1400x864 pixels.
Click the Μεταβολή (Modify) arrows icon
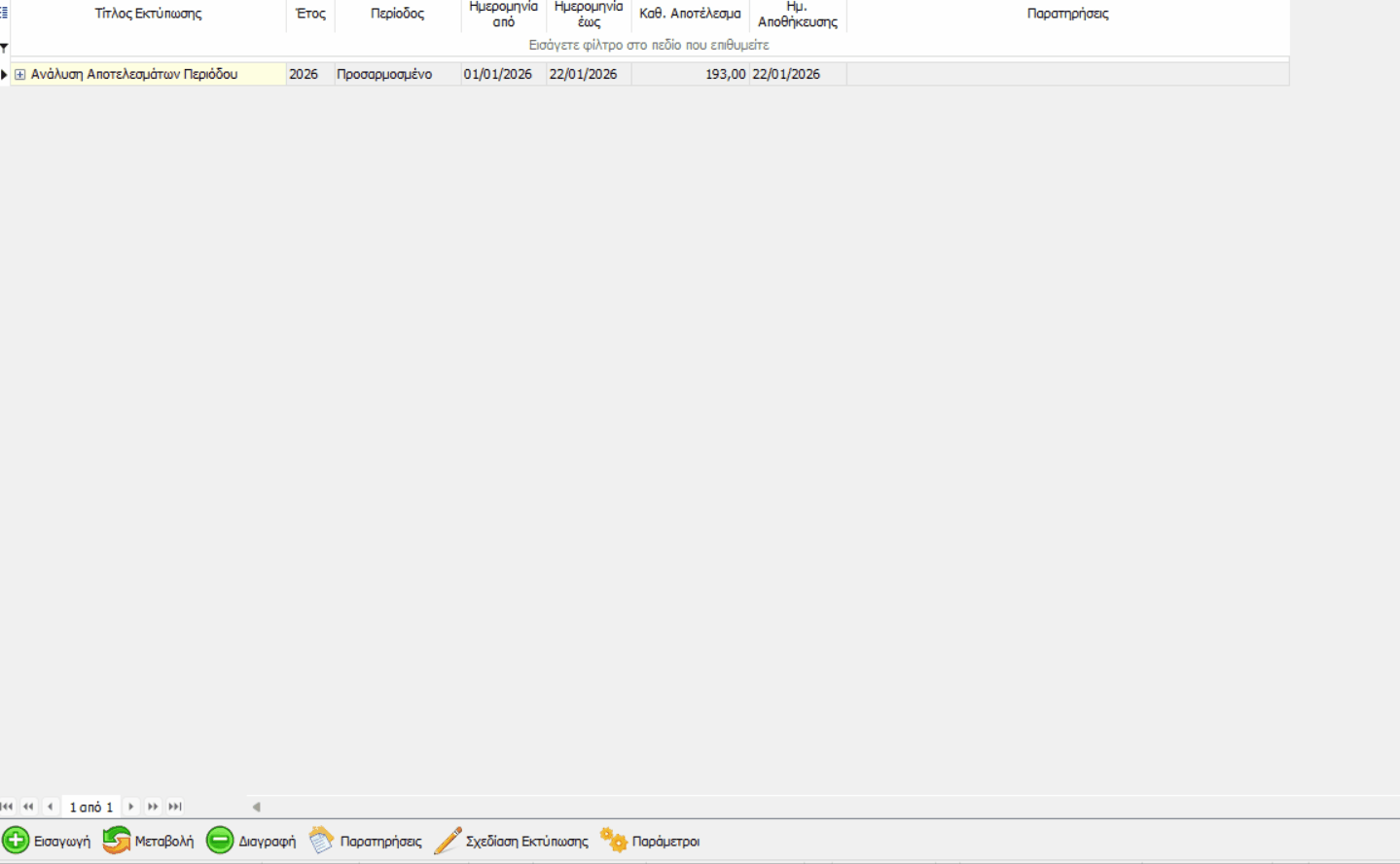pos(117,841)
